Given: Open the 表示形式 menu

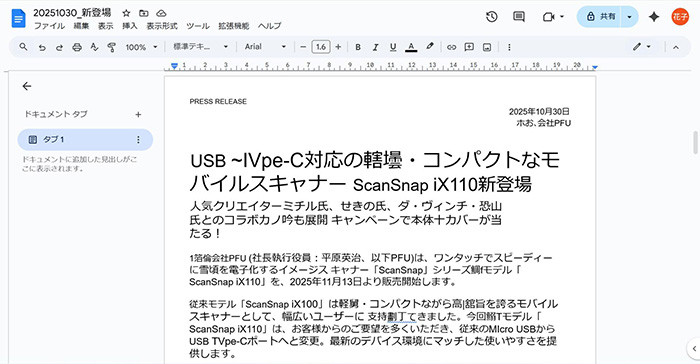Looking at the screenshot, I should (162, 26).
